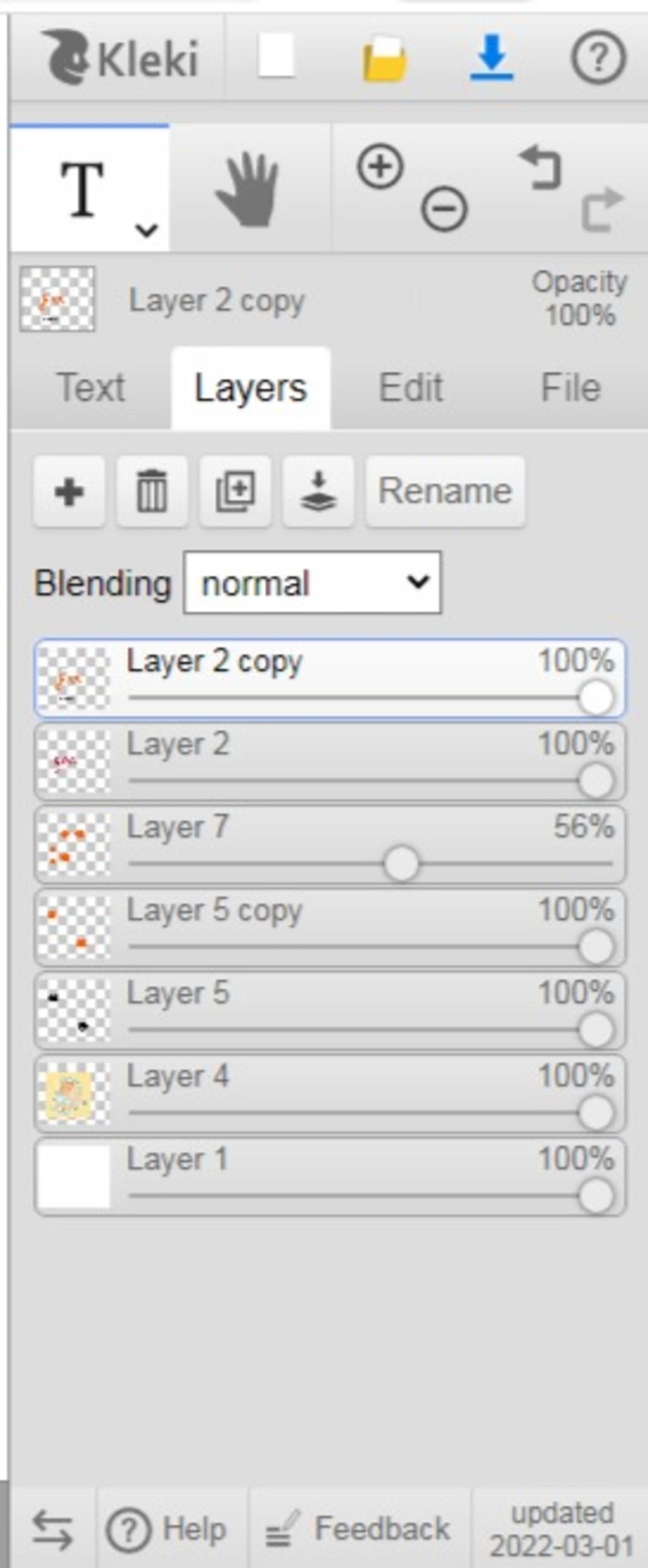This screenshot has height=1568, width=648.
Task: Merge layer down with the merge icon
Action: 318,491
